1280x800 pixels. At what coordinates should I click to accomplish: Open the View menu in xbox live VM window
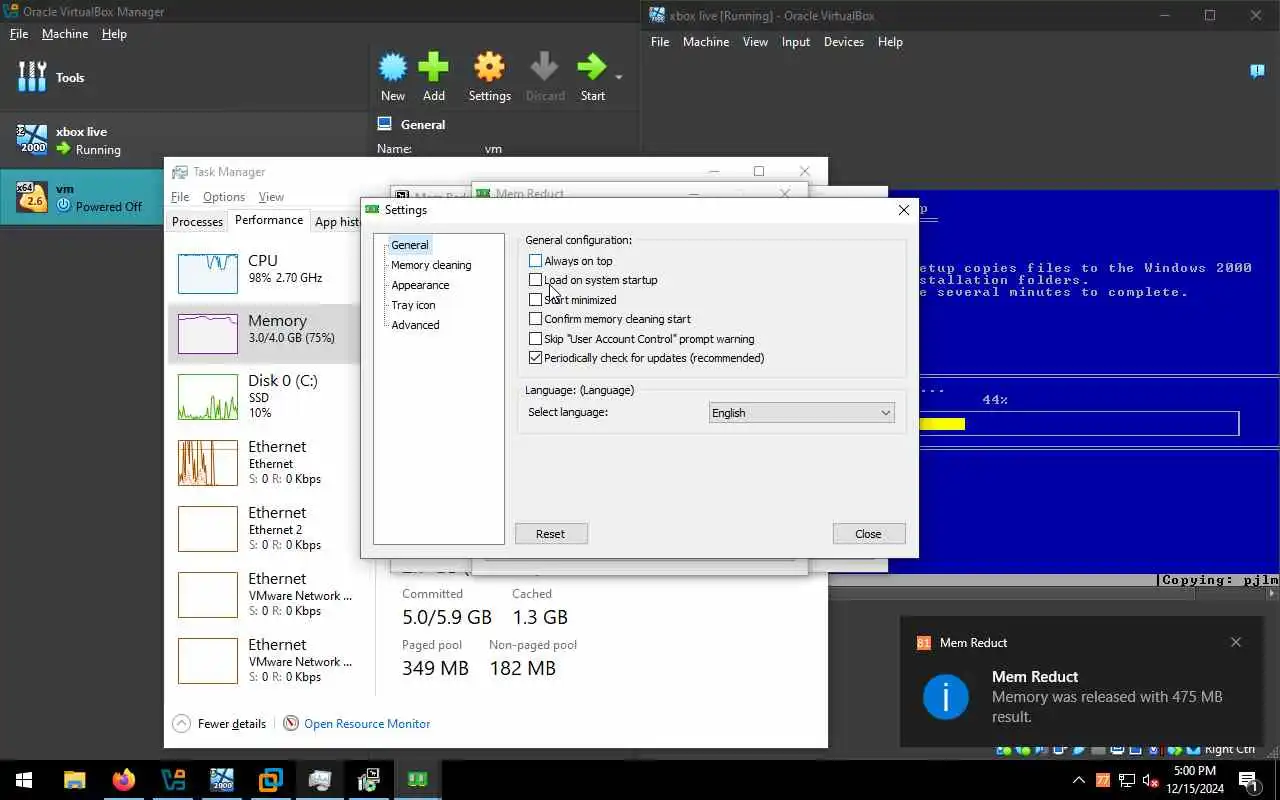click(755, 42)
